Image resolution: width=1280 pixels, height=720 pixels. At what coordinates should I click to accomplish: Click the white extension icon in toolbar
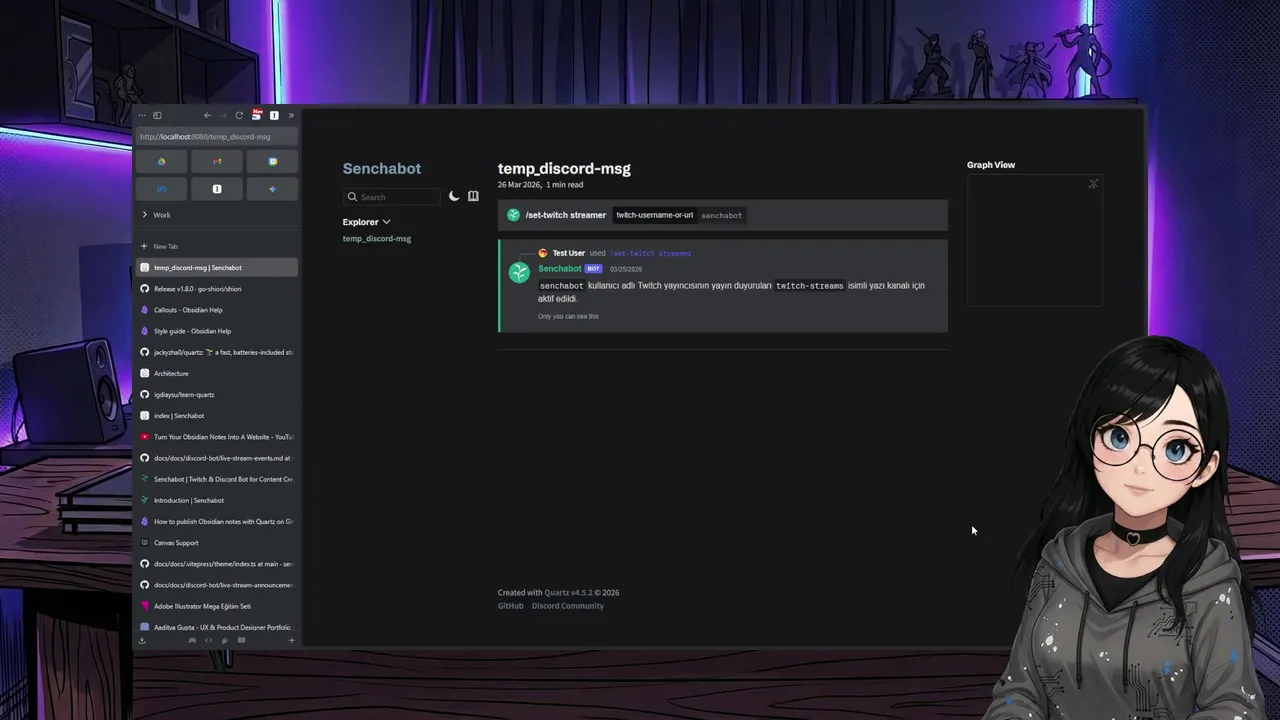274,116
